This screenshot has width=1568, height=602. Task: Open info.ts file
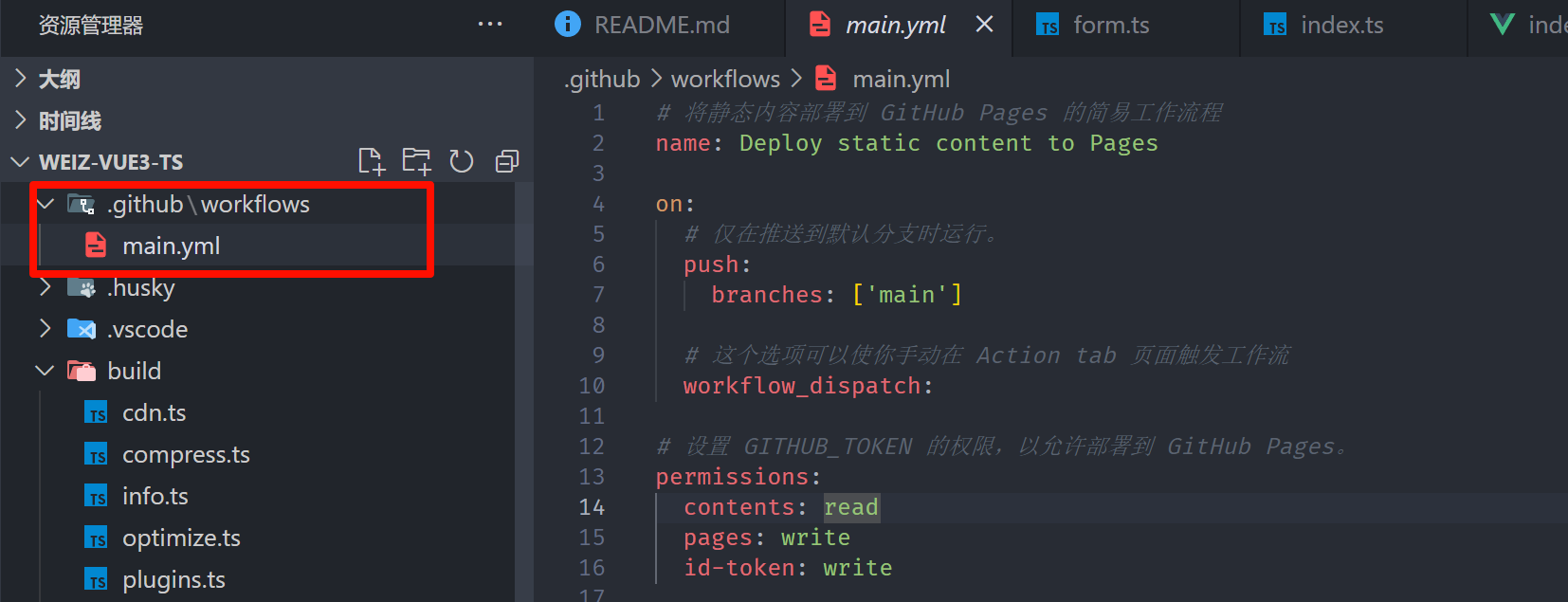point(155,496)
